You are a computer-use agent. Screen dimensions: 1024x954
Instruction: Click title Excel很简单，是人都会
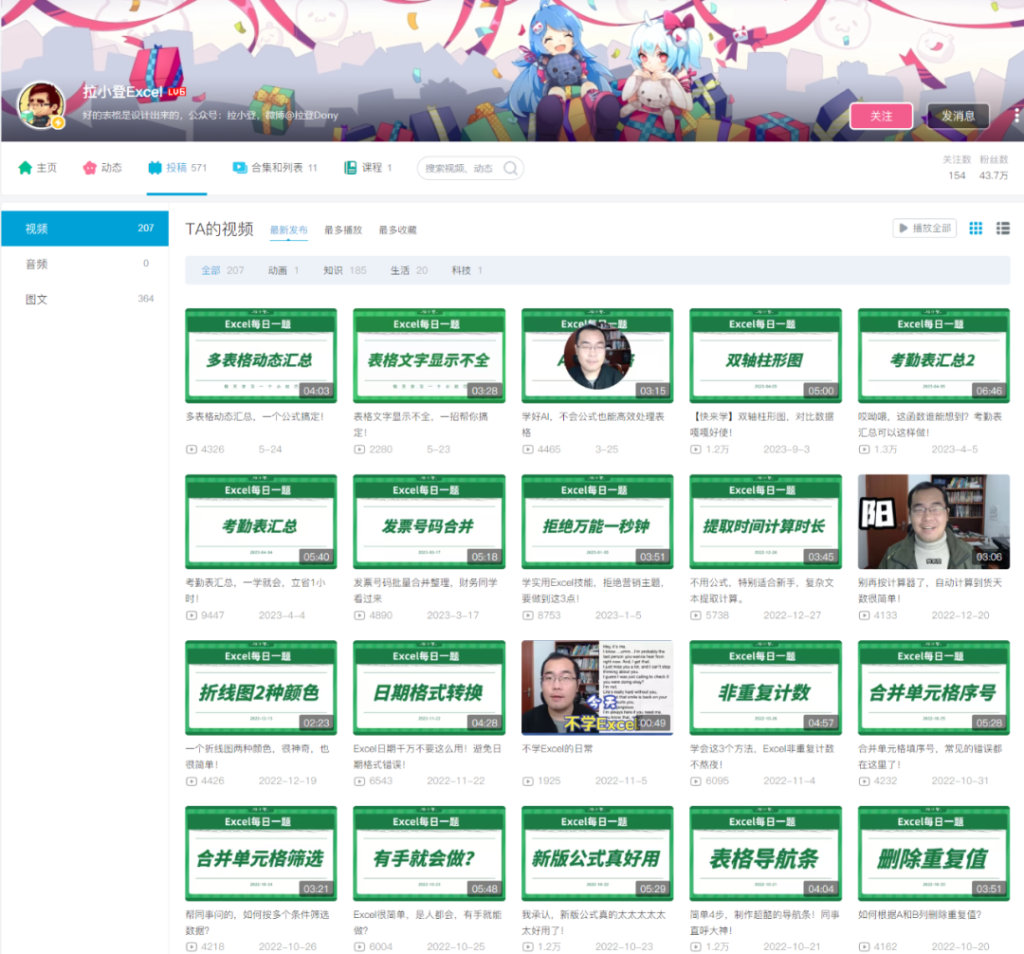tap(428, 923)
